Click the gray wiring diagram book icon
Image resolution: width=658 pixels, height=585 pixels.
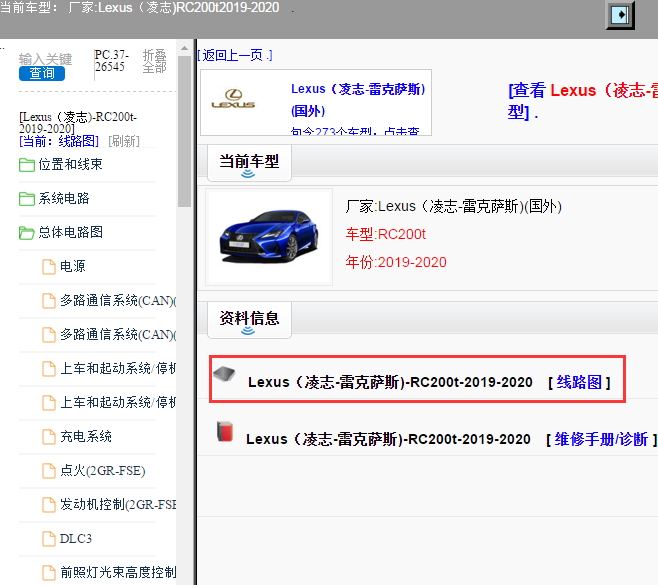tap(225, 373)
